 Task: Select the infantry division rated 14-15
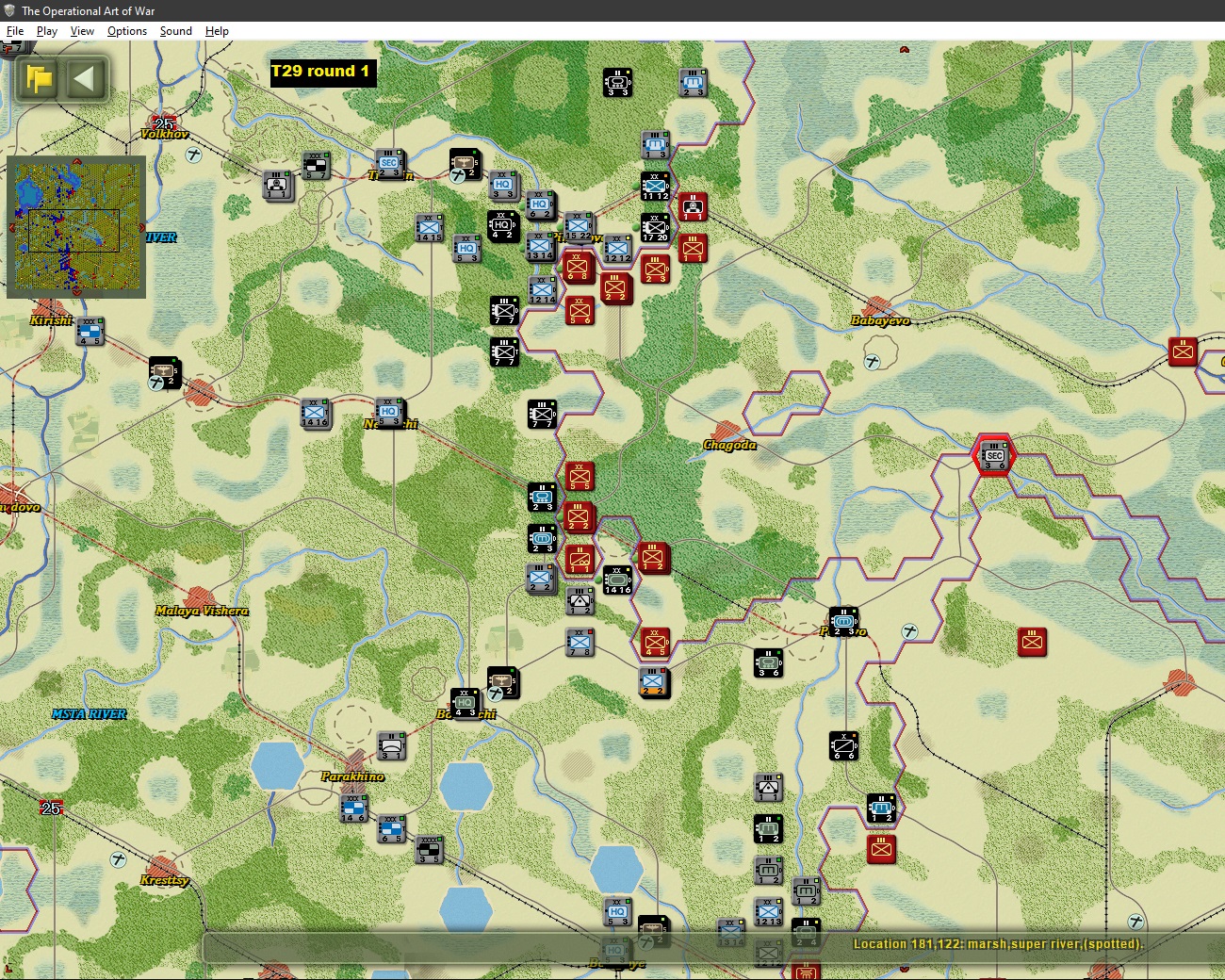tap(429, 227)
